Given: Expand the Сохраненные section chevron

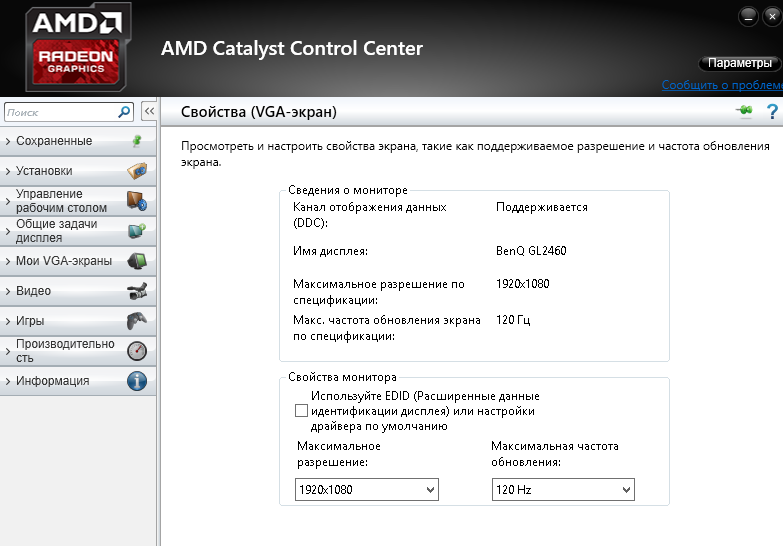Looking at the screenshot, I should [7, 141].
